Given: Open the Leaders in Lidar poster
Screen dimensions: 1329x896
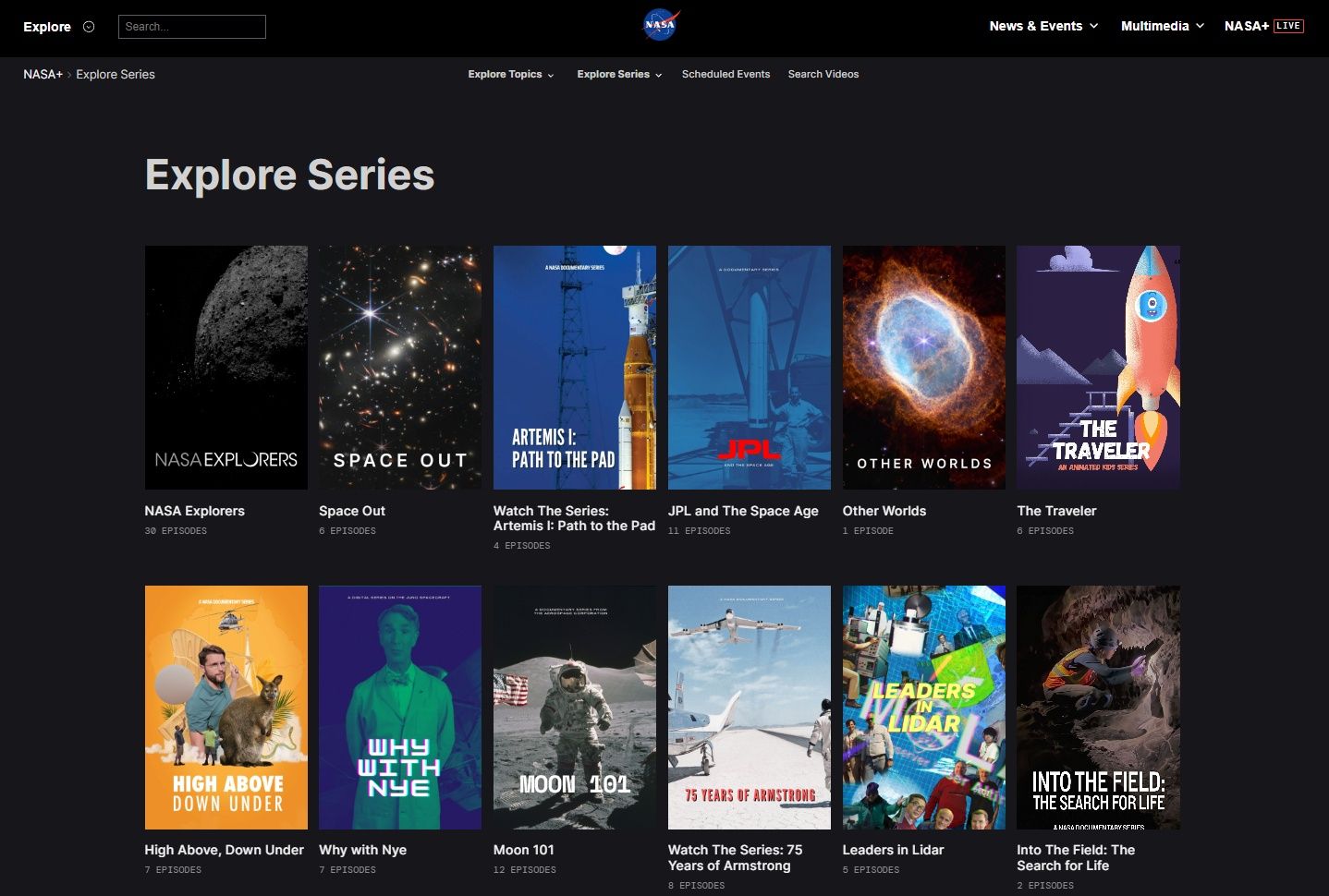Looking at the screenshot, I should click(x=924, y=708).
